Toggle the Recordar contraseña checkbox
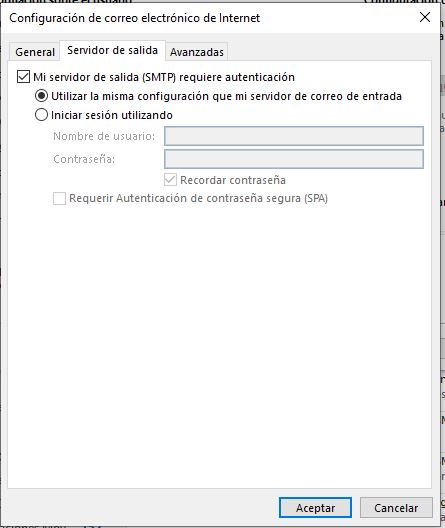The width and height of the screenshot is (445, 528). pyautogui.click(x=170, y=180)
